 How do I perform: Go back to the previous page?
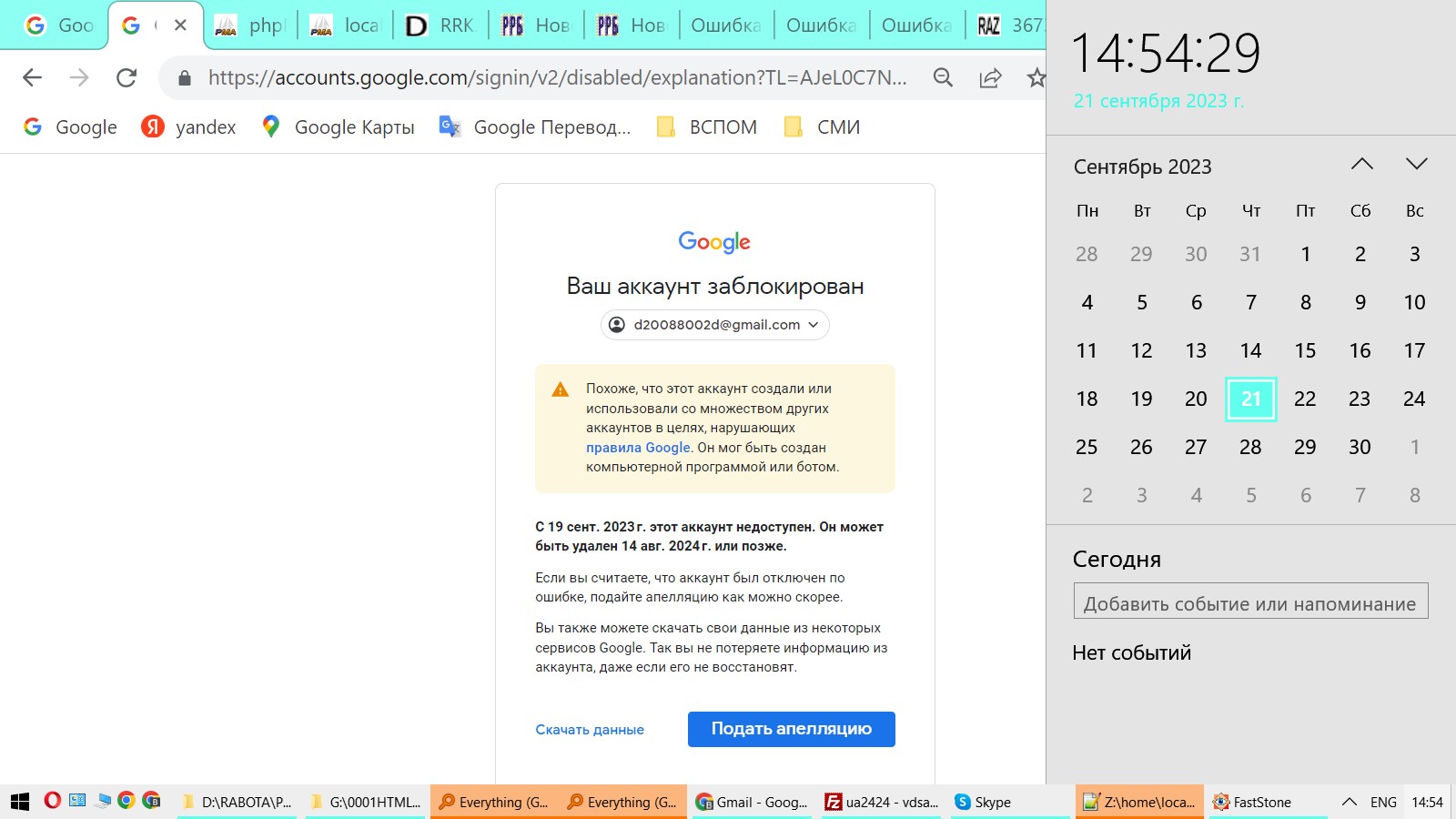[33, 77]
